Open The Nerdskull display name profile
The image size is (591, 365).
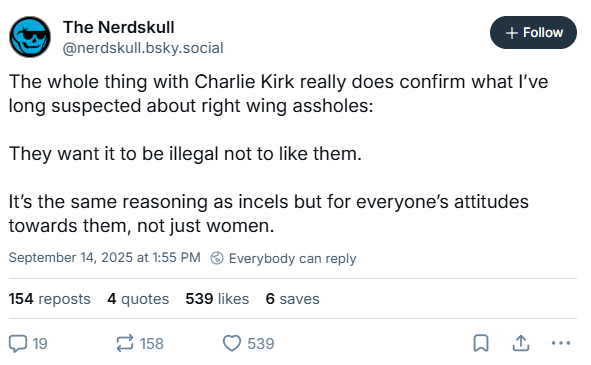click(x=119, y=27)
